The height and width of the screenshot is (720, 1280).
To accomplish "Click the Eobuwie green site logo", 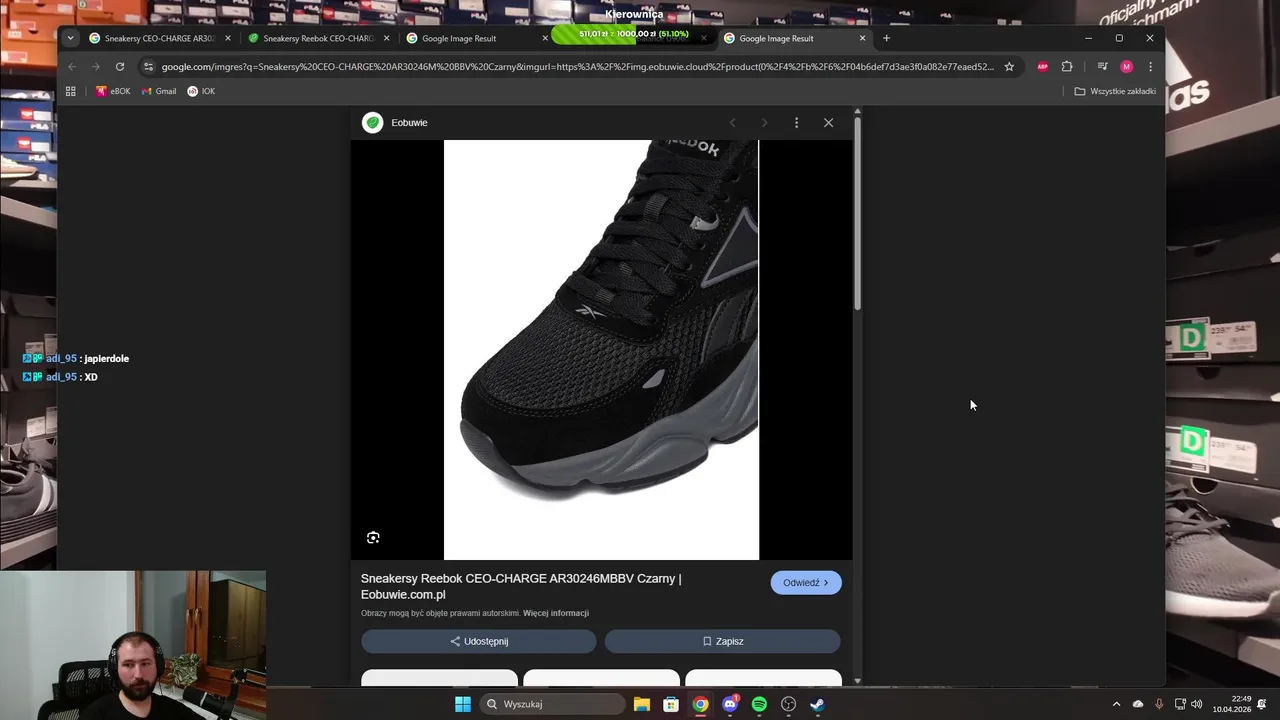I will point(372,122).
